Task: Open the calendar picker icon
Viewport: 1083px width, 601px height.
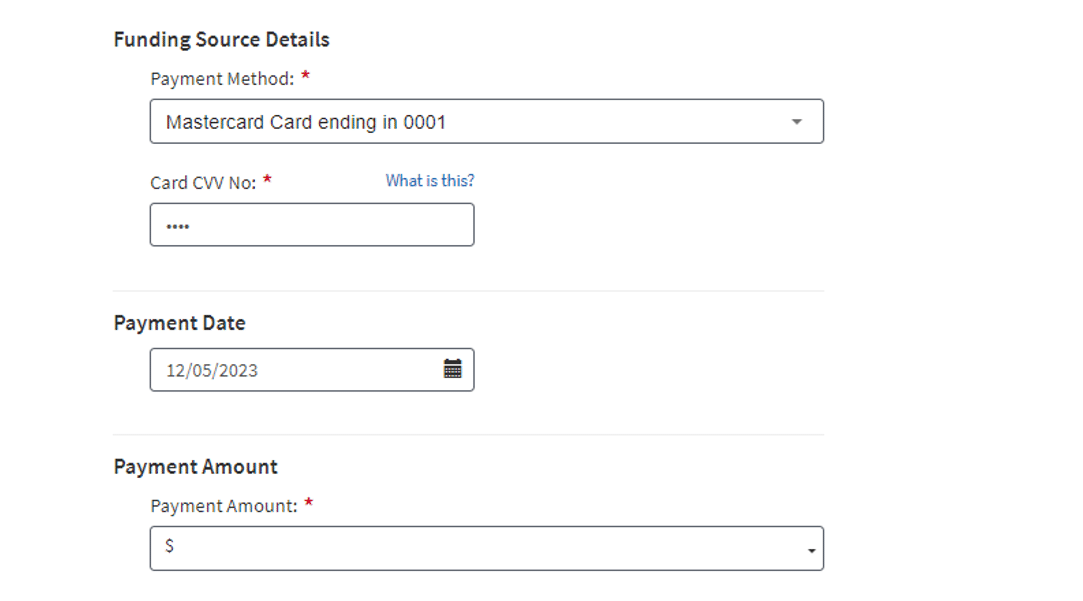Action: click(453, 369)
